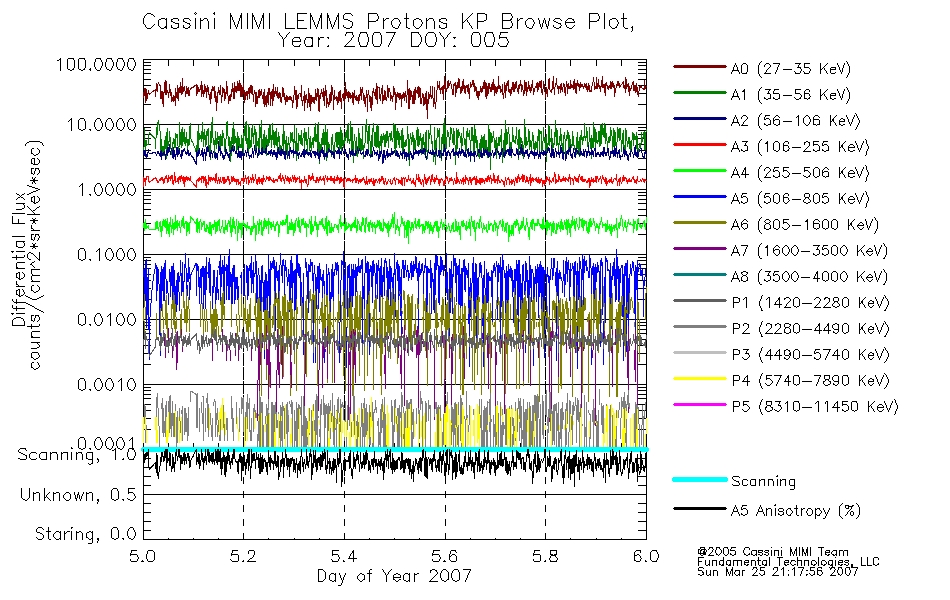Click the Fundamental Technologies, LLC credit

click(788, 562)
